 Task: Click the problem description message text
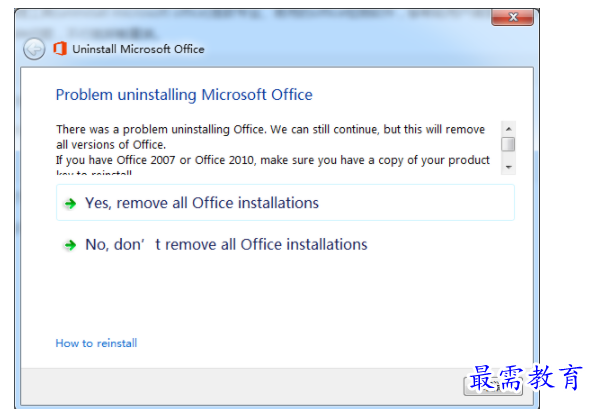[273, 150]
